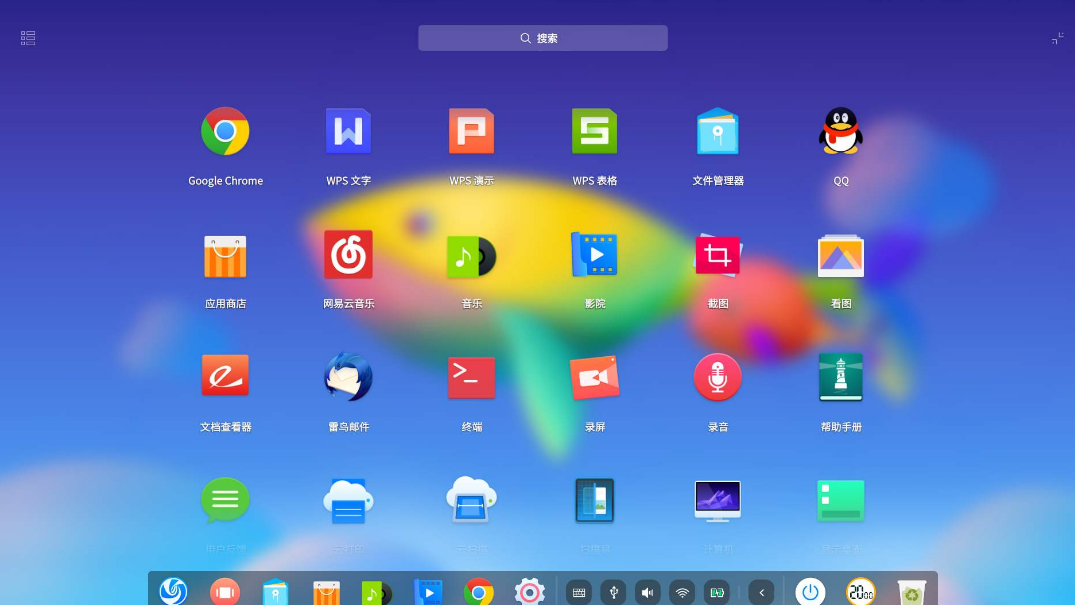Open WPS 演示 presentation app
This screenshot has height=605, width=1075.
tap(471, 132)
